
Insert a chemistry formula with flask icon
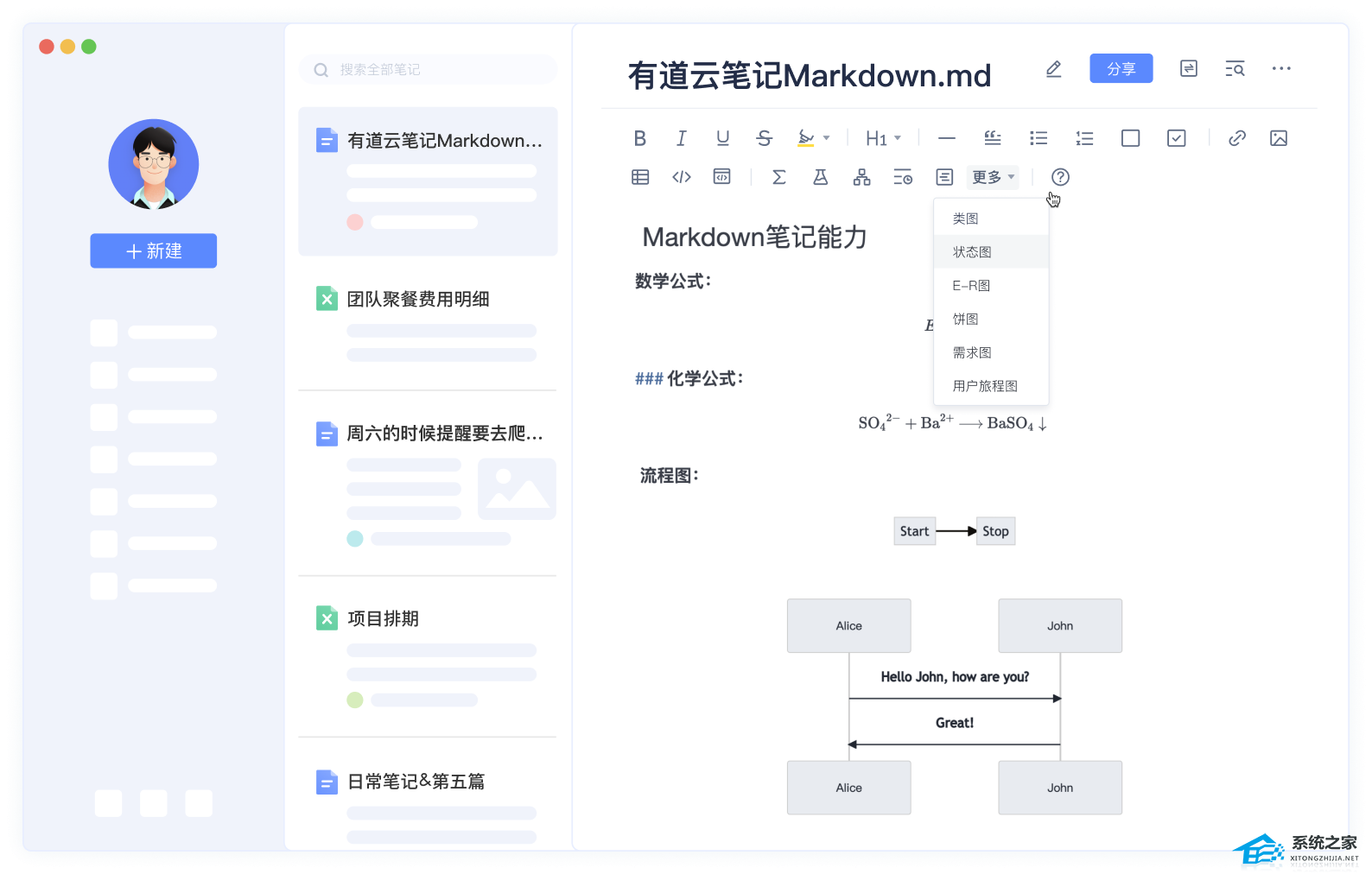820,177
